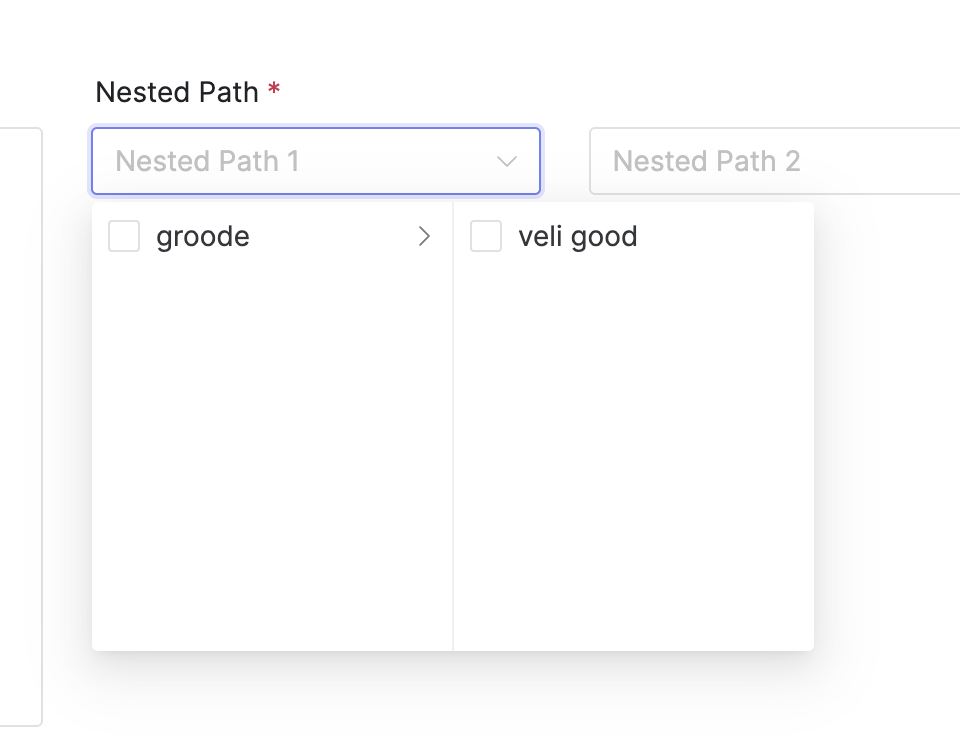Image resolution: width=960 pixels, height=736 pixels.
Task: Toggle the square box left of groode
Action: coord(124,237)
